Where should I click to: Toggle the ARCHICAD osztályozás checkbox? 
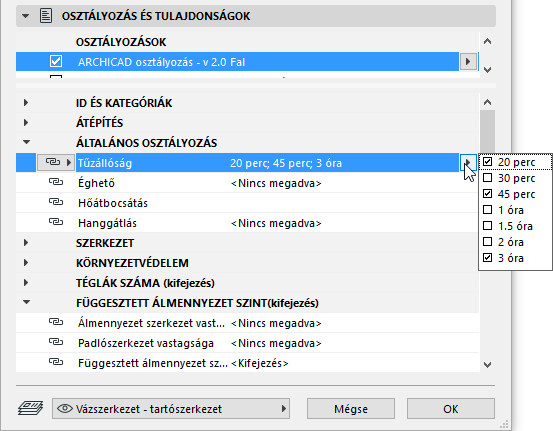tap(56, 61)
